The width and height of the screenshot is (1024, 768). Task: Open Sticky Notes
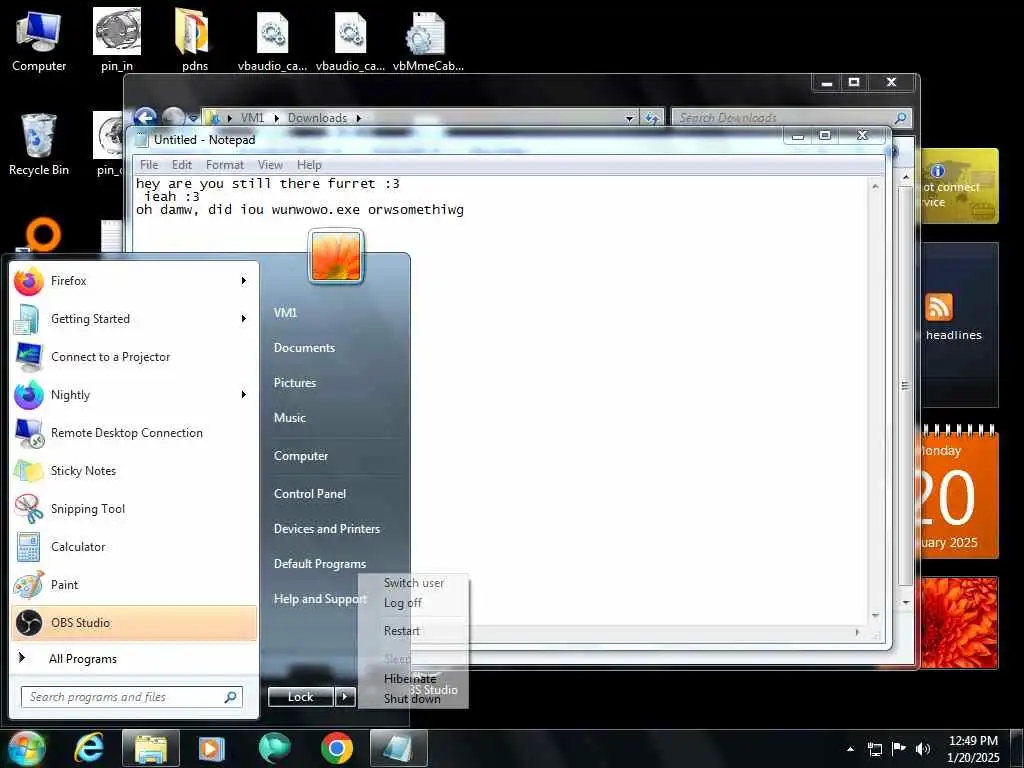pos(134,470)
